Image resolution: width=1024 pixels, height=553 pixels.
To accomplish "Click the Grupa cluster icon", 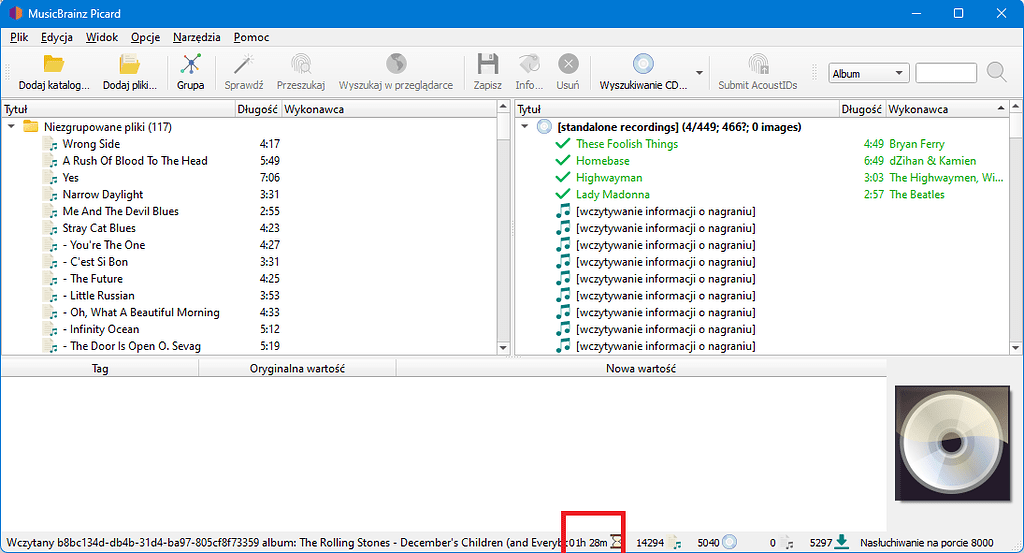I will 191,64.
